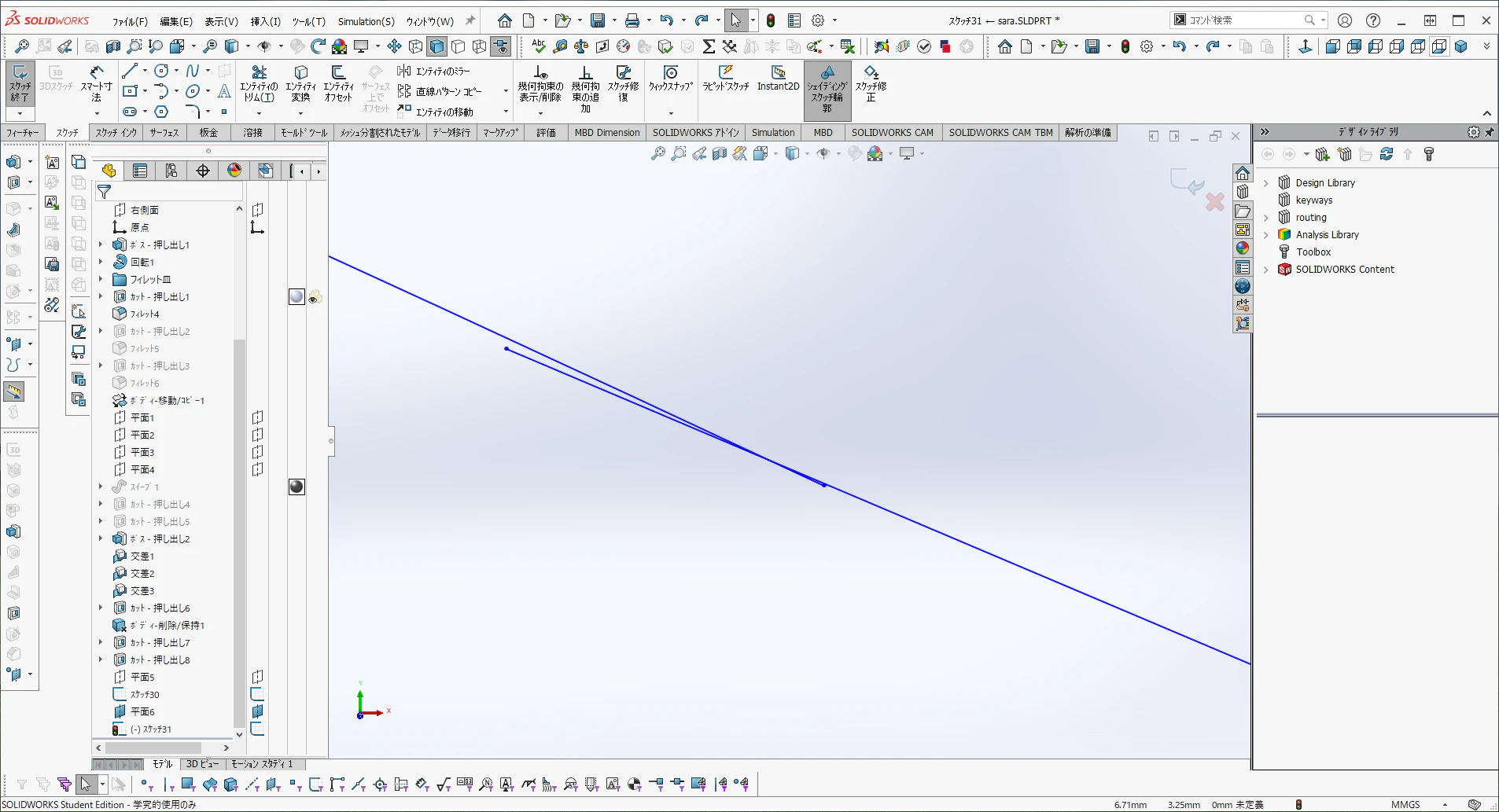Toggle visibility of 平面1 plane
This screenshot has height=812, width=1499.
click(x=257, y=417)
